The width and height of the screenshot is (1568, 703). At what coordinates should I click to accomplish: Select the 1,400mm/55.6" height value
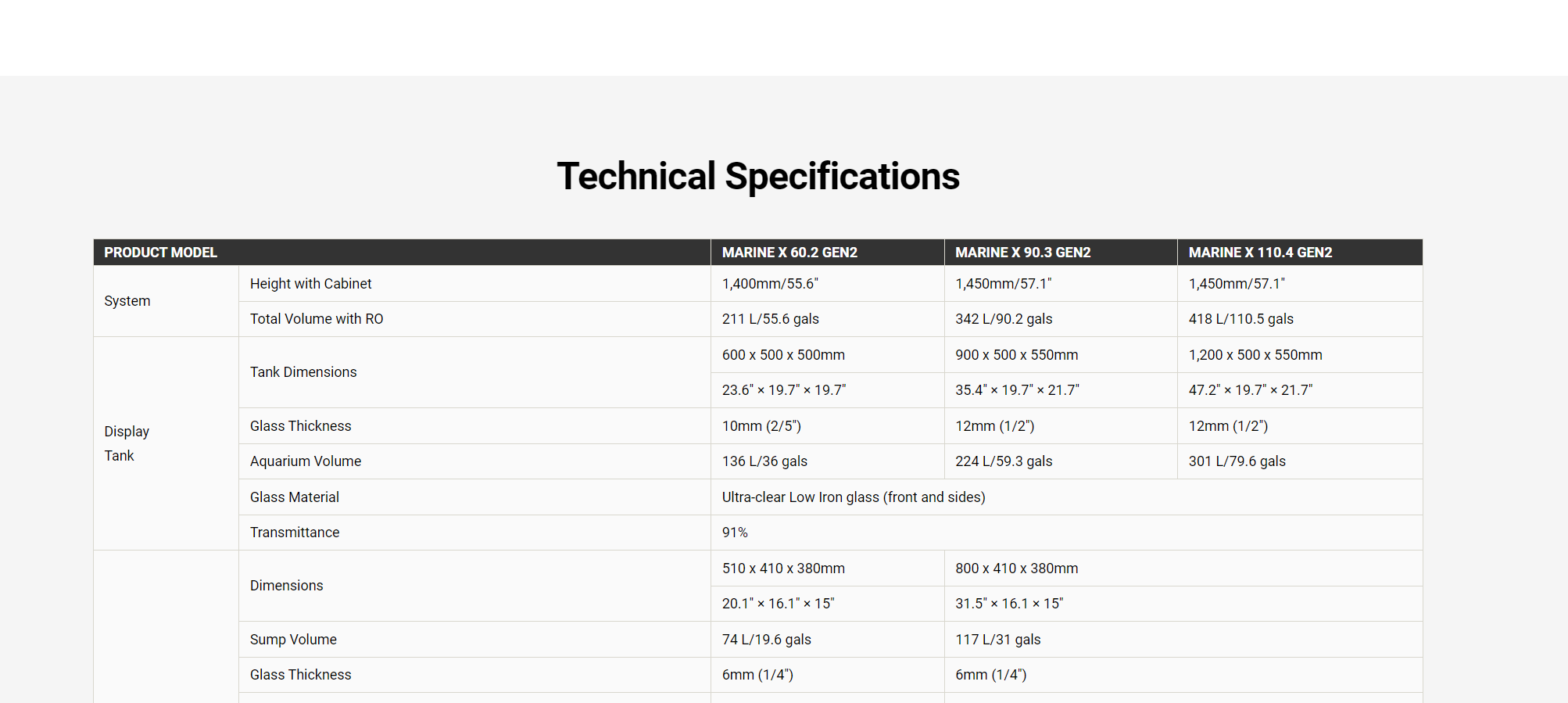pos(770,284)
